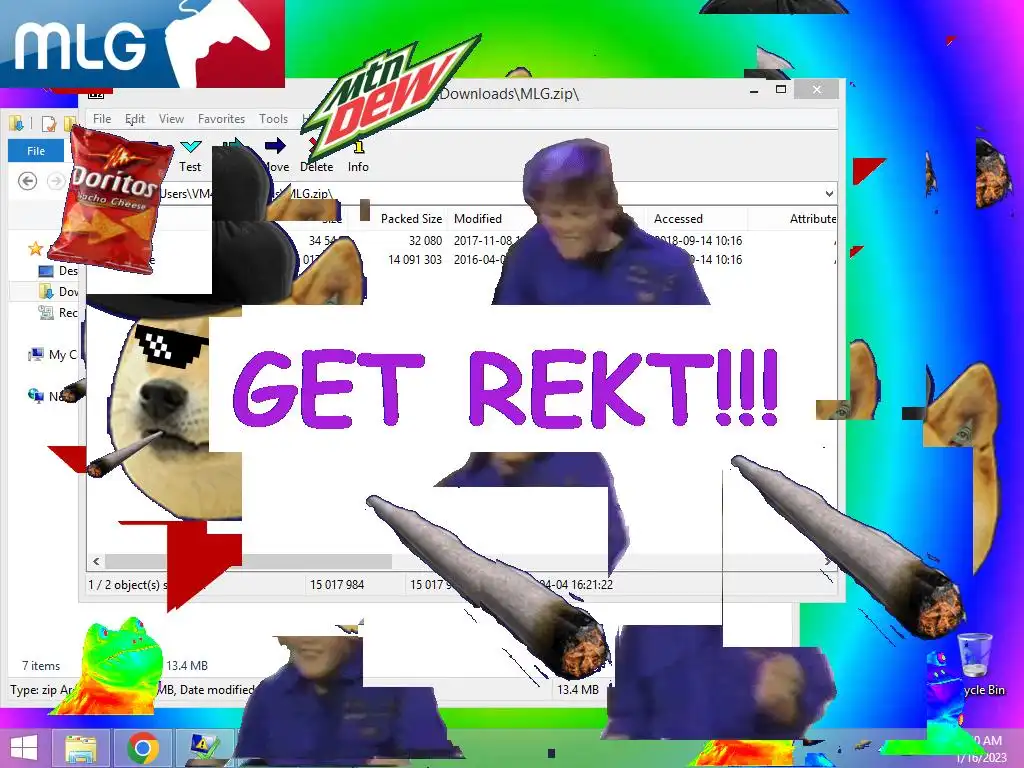Click the taskbar clock and date

coord(982,749)
